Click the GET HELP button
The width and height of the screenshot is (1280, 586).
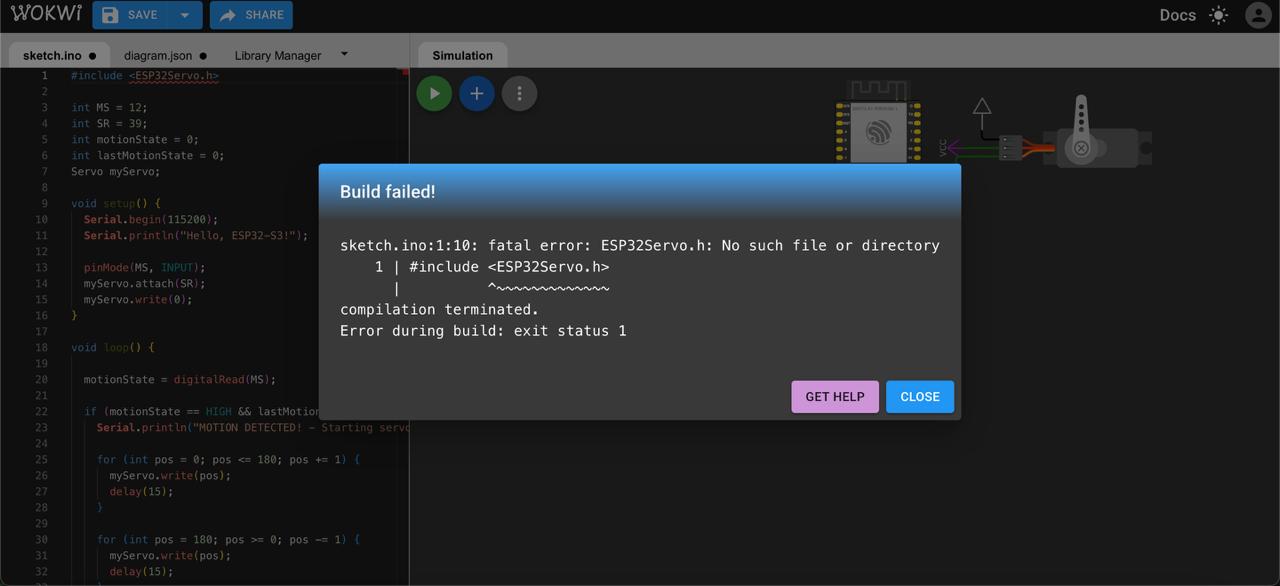point(835,397)
